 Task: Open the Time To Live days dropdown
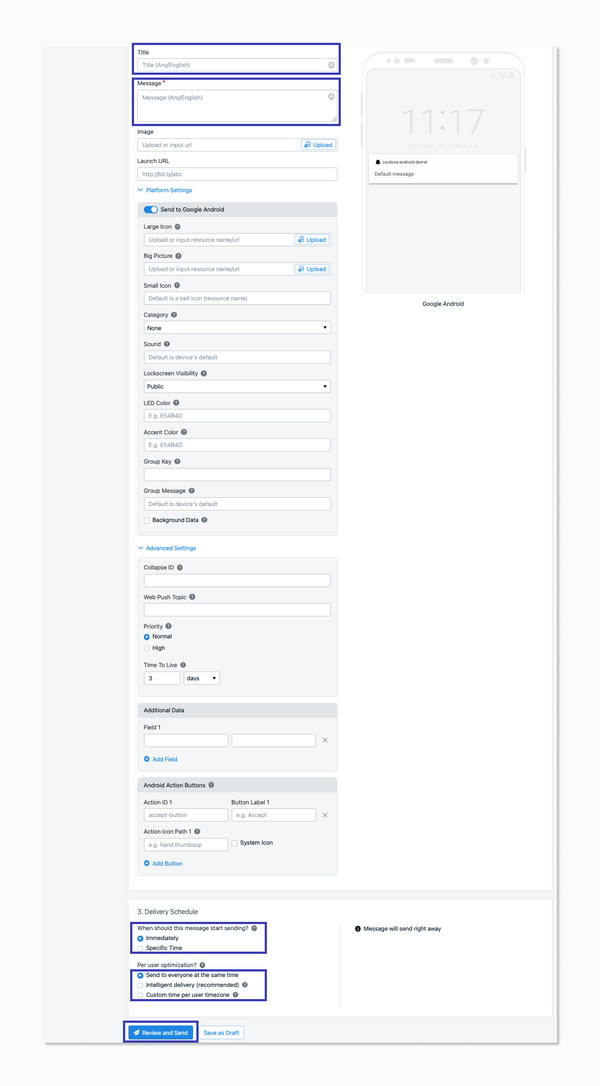[199, 677]
